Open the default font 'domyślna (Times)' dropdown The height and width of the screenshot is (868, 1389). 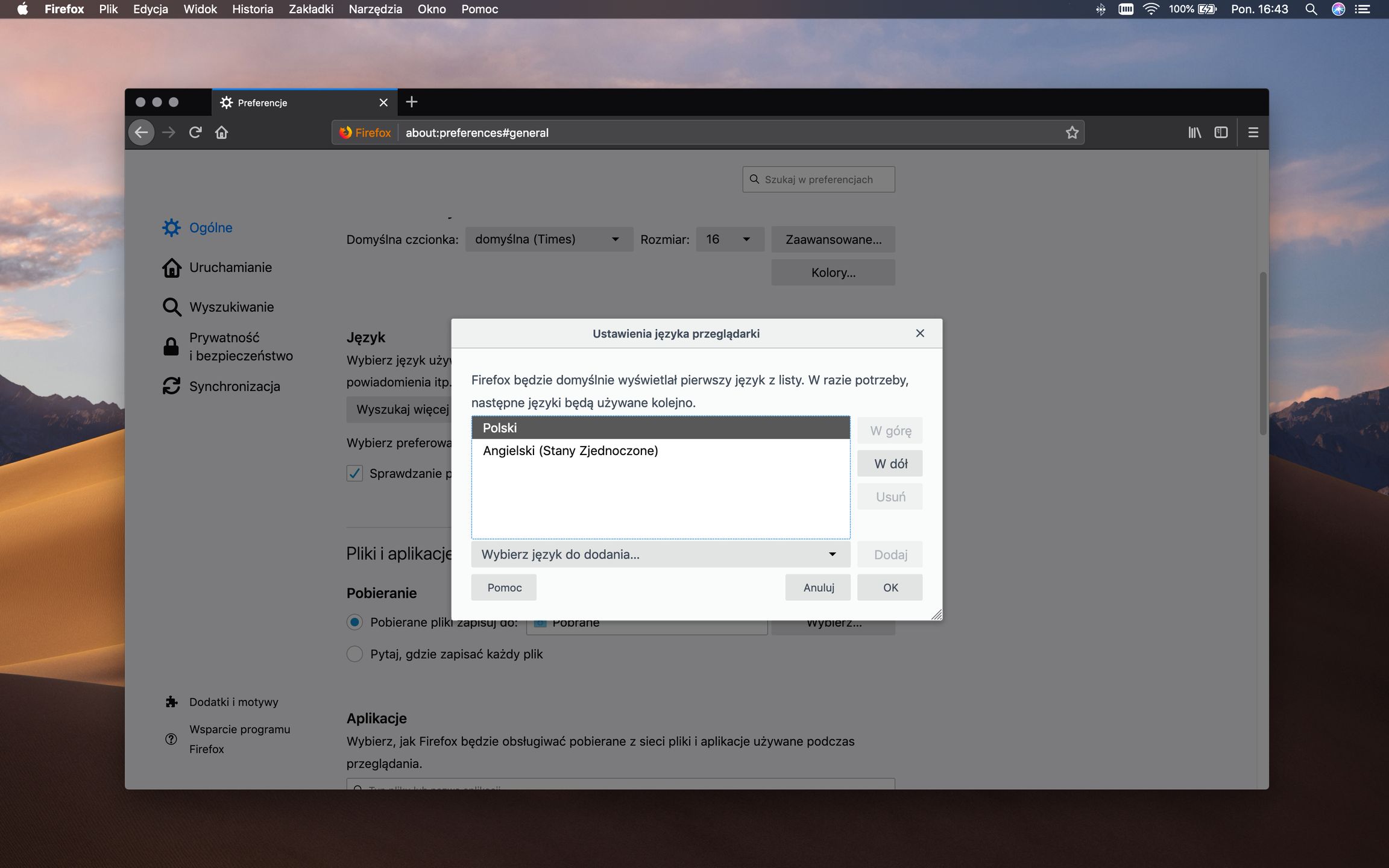[x=549, y=239]
